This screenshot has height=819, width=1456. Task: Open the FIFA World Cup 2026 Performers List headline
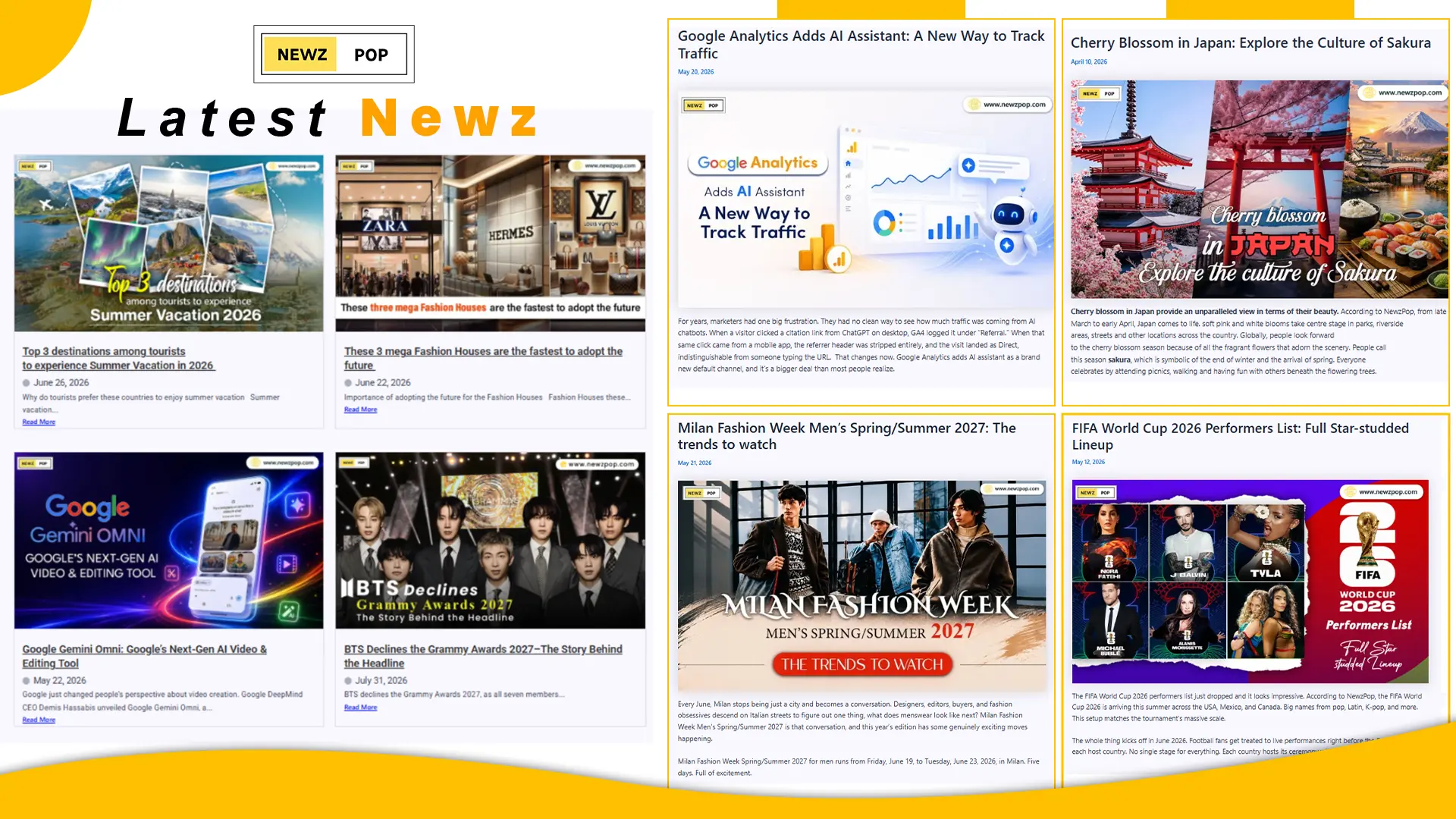1240,436
